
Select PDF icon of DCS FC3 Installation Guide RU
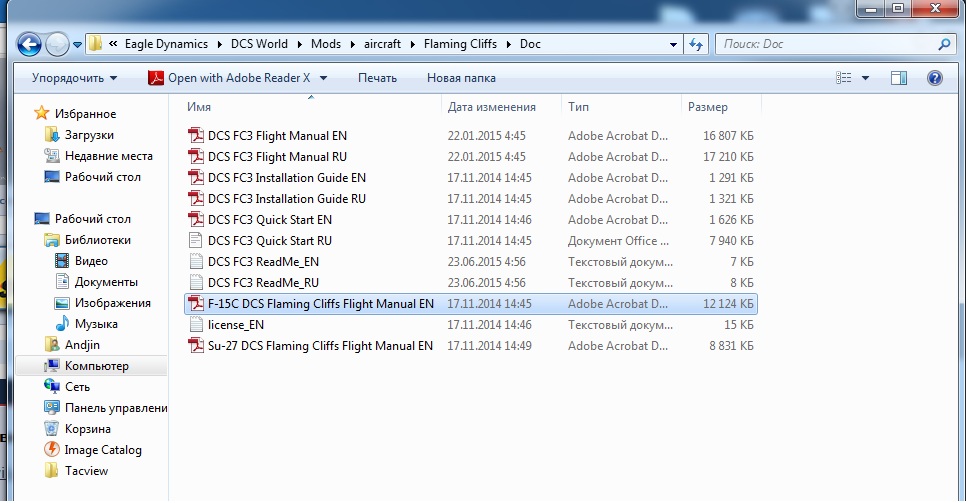coord(196,198)
